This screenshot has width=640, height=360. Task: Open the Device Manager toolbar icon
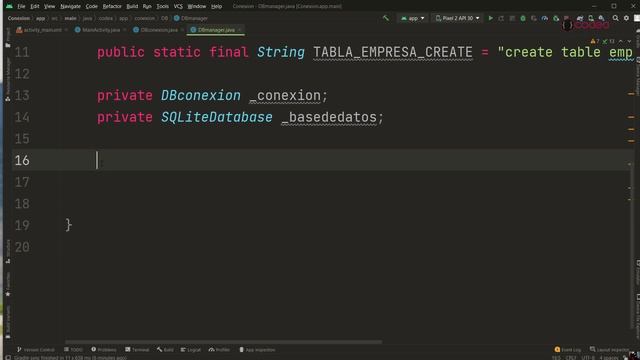(x=591, y=18)
